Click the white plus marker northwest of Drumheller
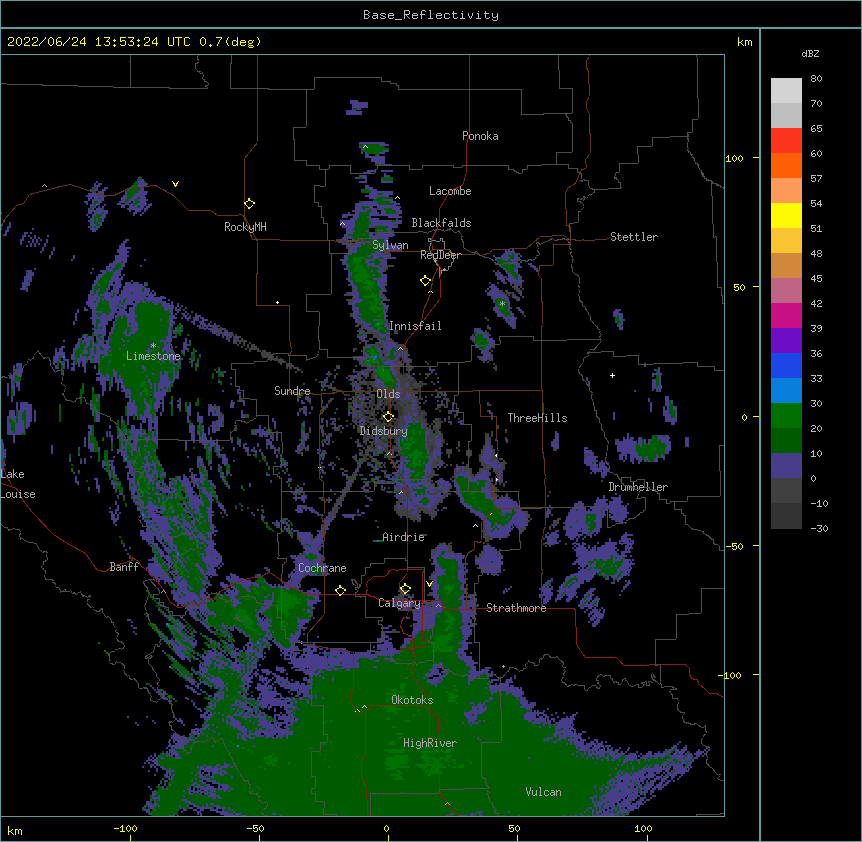 tap(612, 375)
